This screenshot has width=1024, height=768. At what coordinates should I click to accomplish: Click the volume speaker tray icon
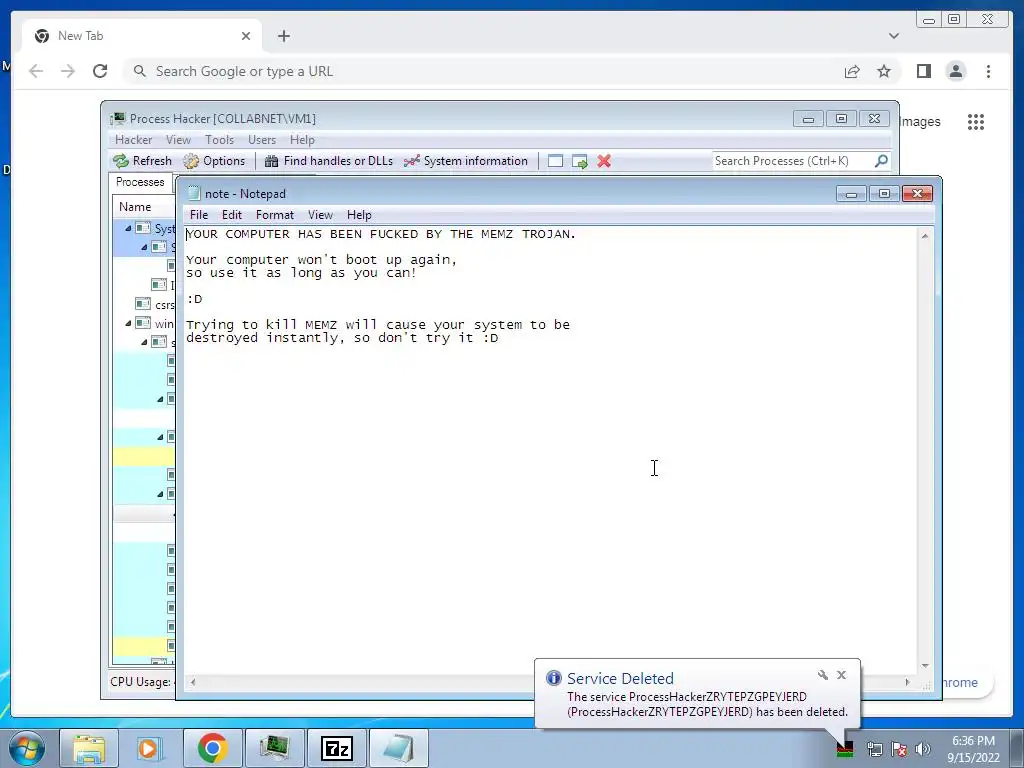[x=922, y=749]
